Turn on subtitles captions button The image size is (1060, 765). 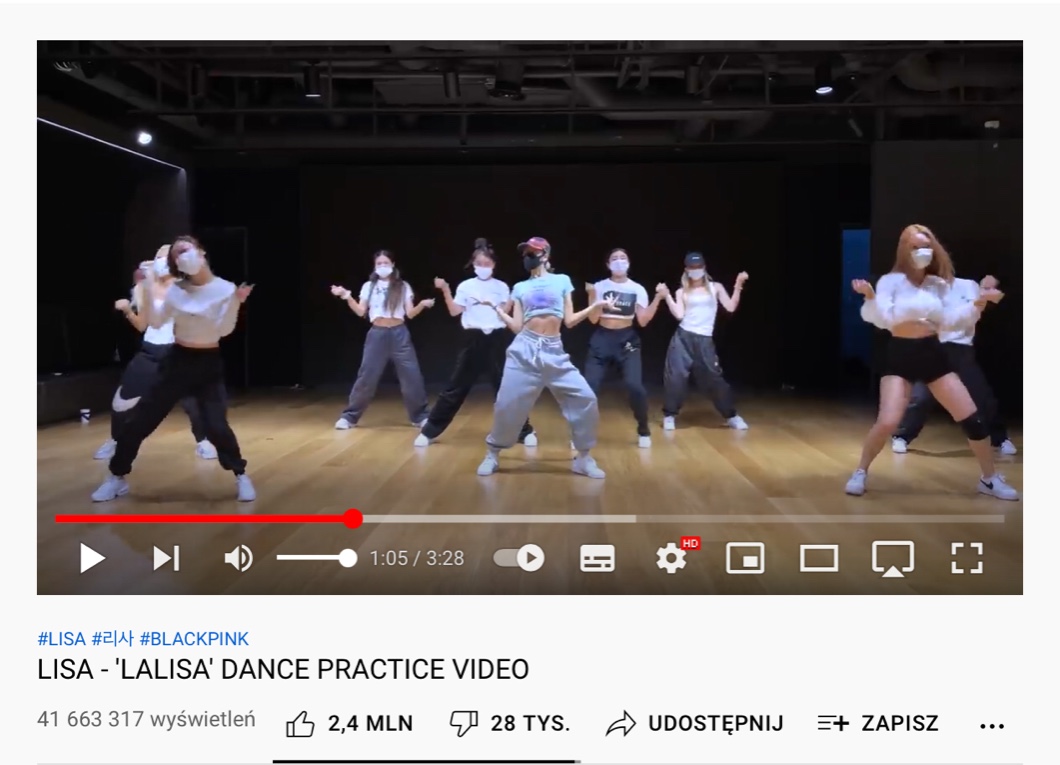[598, 558]
